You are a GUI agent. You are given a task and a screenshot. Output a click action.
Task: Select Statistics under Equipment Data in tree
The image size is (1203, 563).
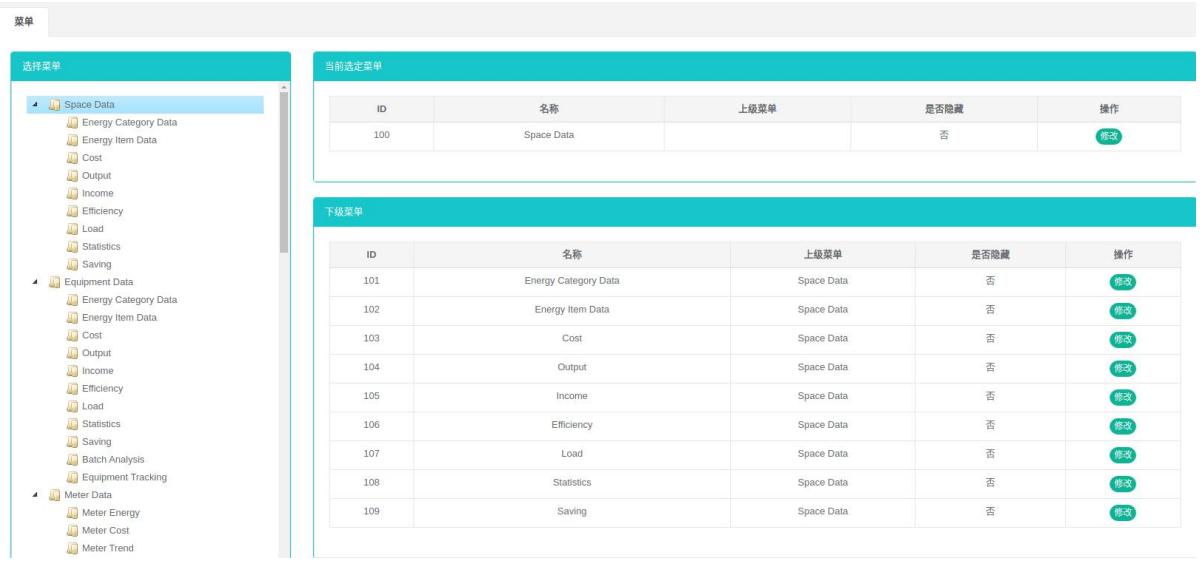click(101, 424)
